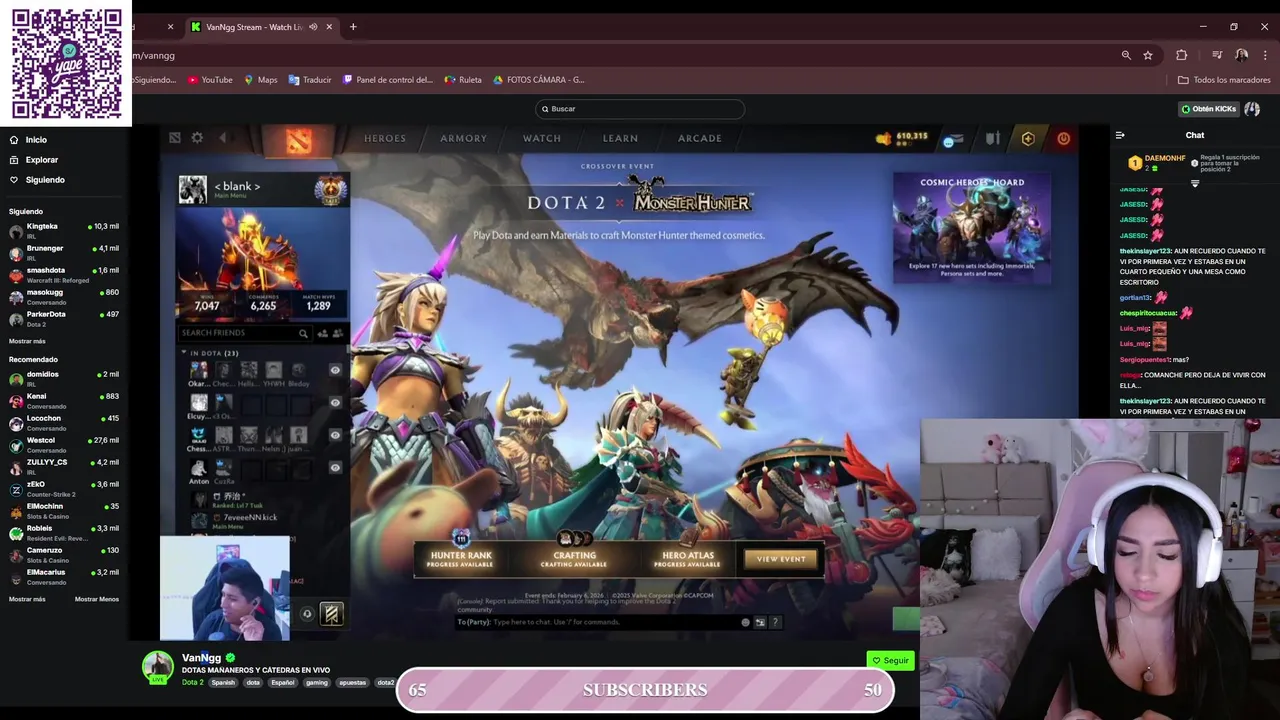1280x720 pixels.
Task: Click the Kick Inicio home icon
Action: 14,140
